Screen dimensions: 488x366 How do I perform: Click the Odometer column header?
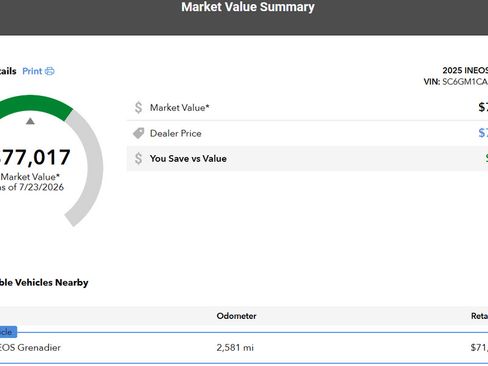(x=236, y=316)
